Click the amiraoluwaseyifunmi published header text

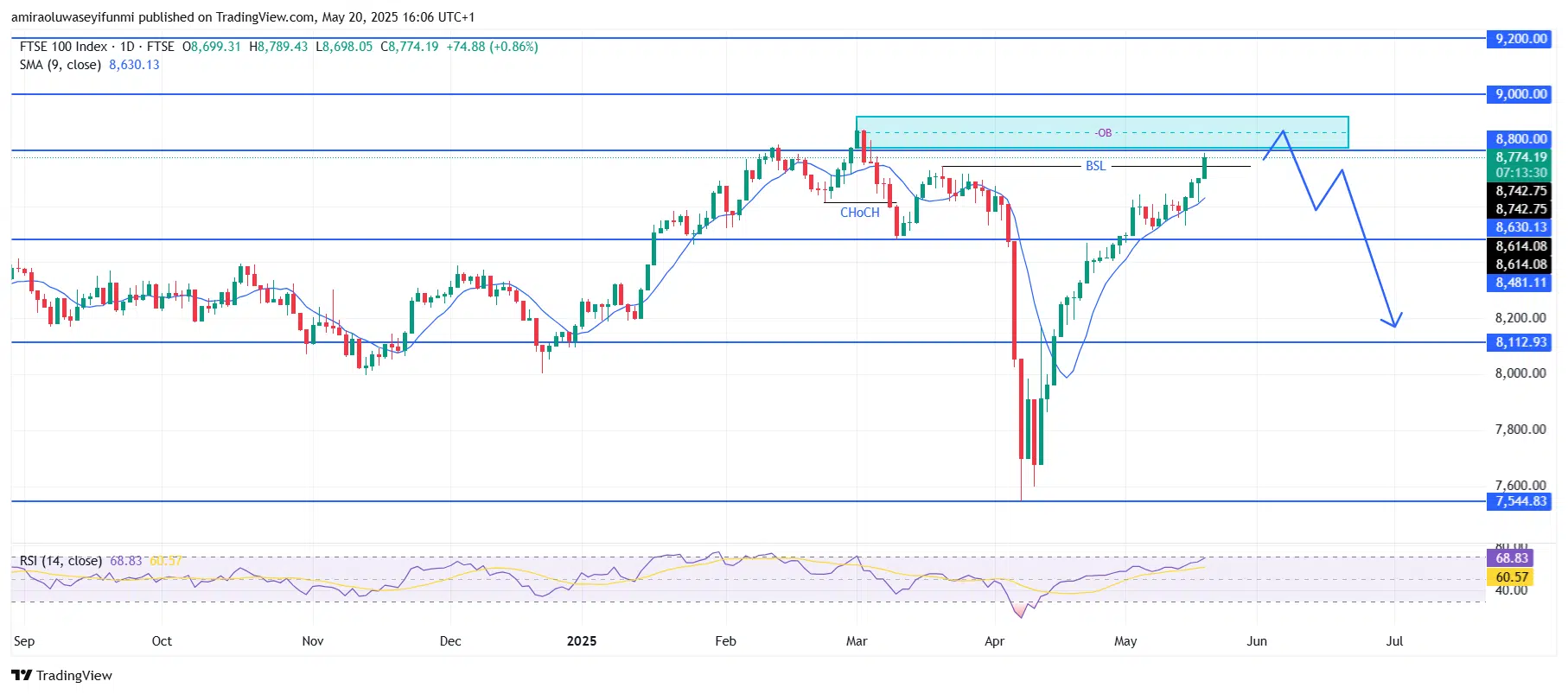[x=242, y=17]
